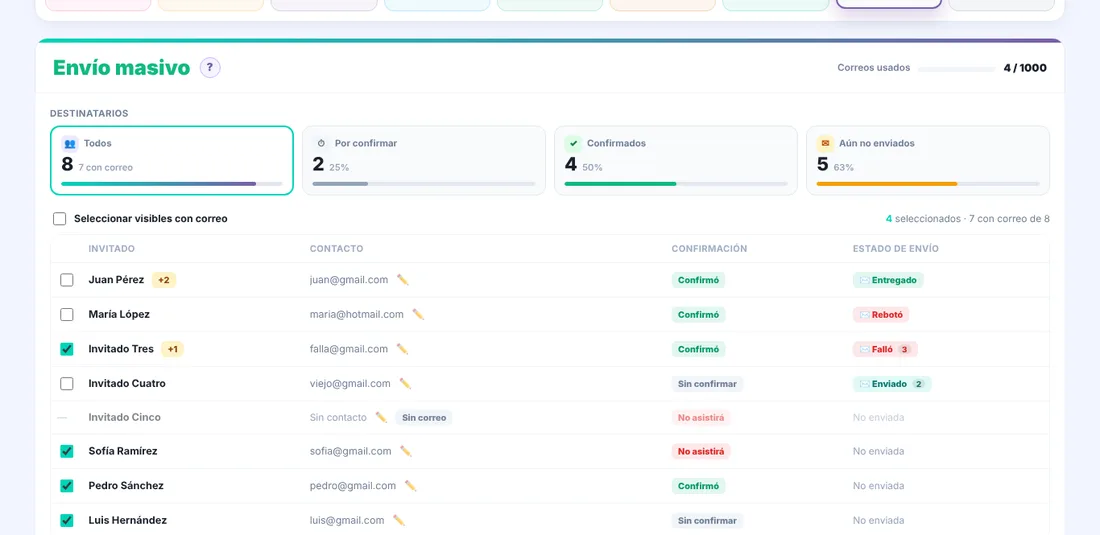Click the CONTACTO column header

(337, 249)
